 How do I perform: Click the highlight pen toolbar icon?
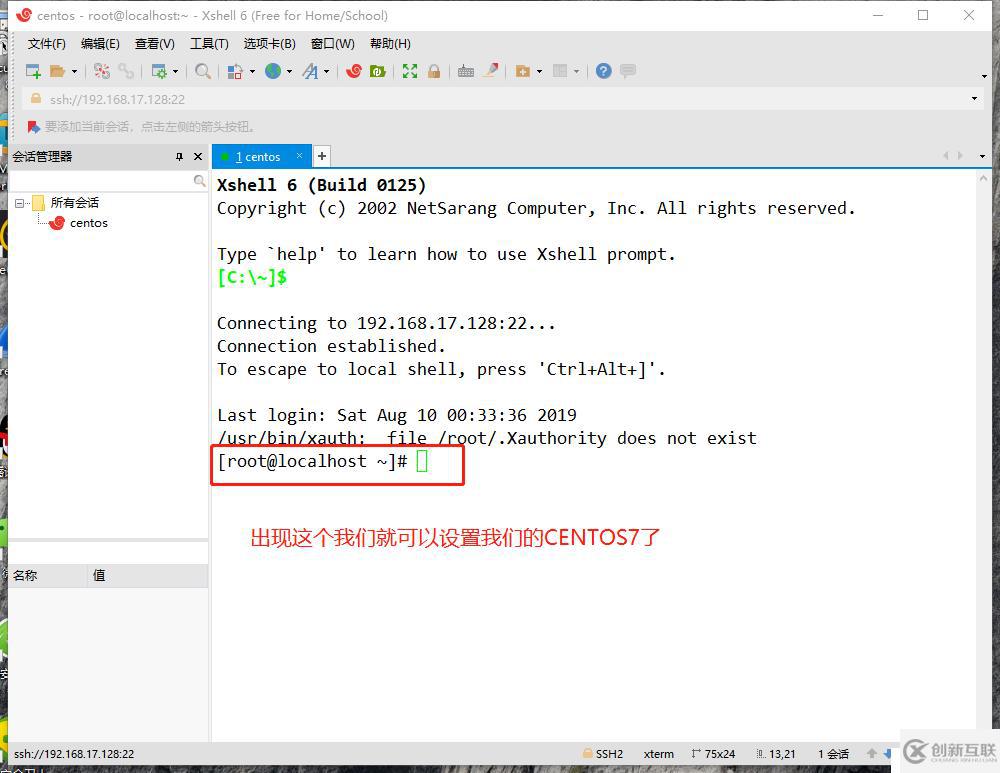491,71
